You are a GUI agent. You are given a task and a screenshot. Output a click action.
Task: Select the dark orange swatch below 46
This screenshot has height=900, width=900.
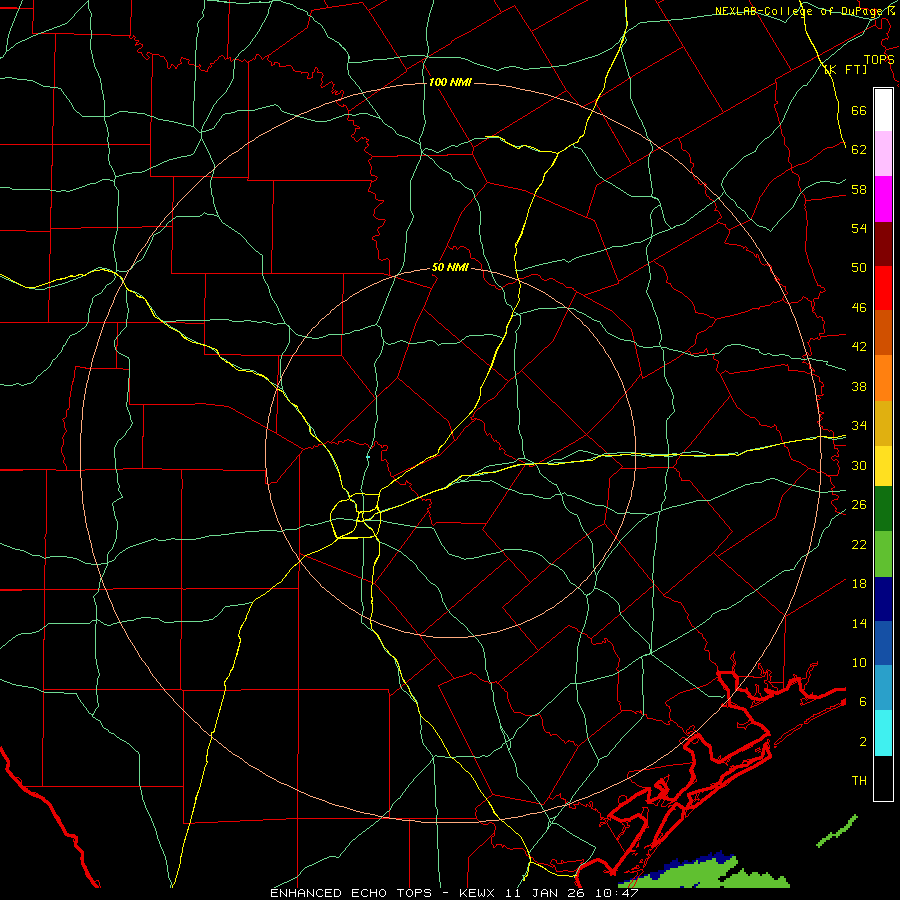click(883, 332)
